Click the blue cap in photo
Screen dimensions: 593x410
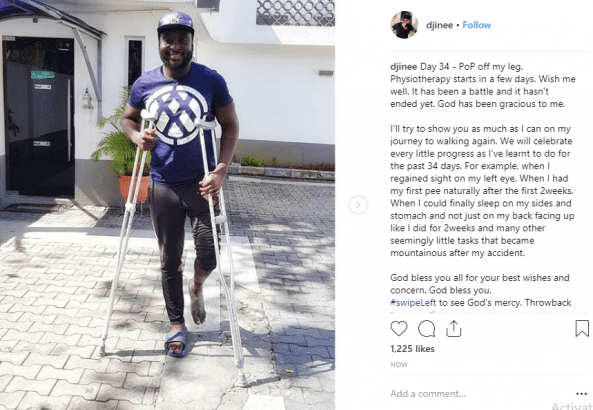(175, 22)
